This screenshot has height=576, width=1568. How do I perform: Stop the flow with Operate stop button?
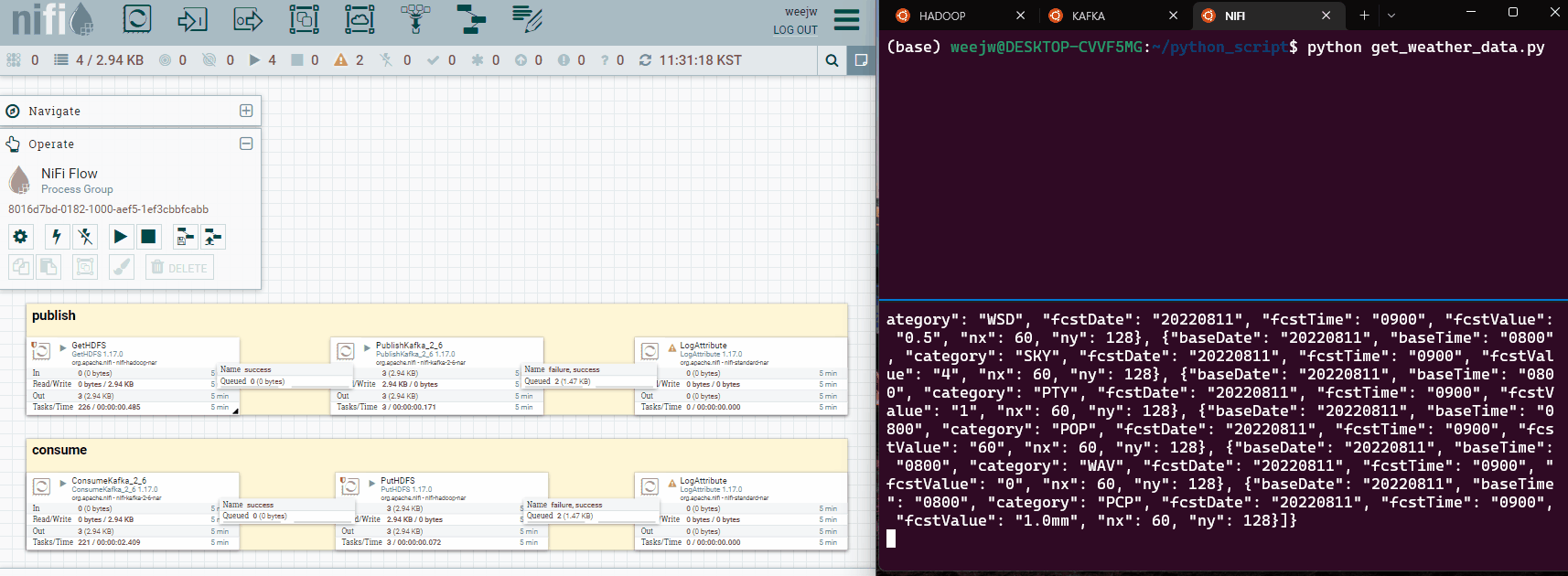coord(148,237)
